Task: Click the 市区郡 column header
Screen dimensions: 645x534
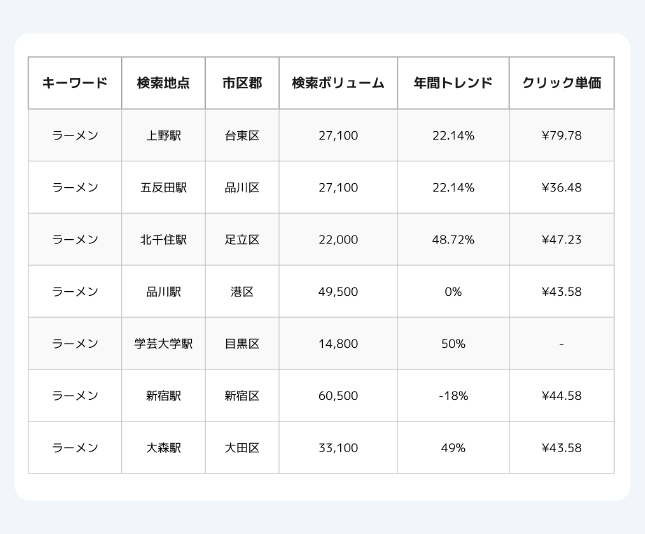Action: [242, 83]
